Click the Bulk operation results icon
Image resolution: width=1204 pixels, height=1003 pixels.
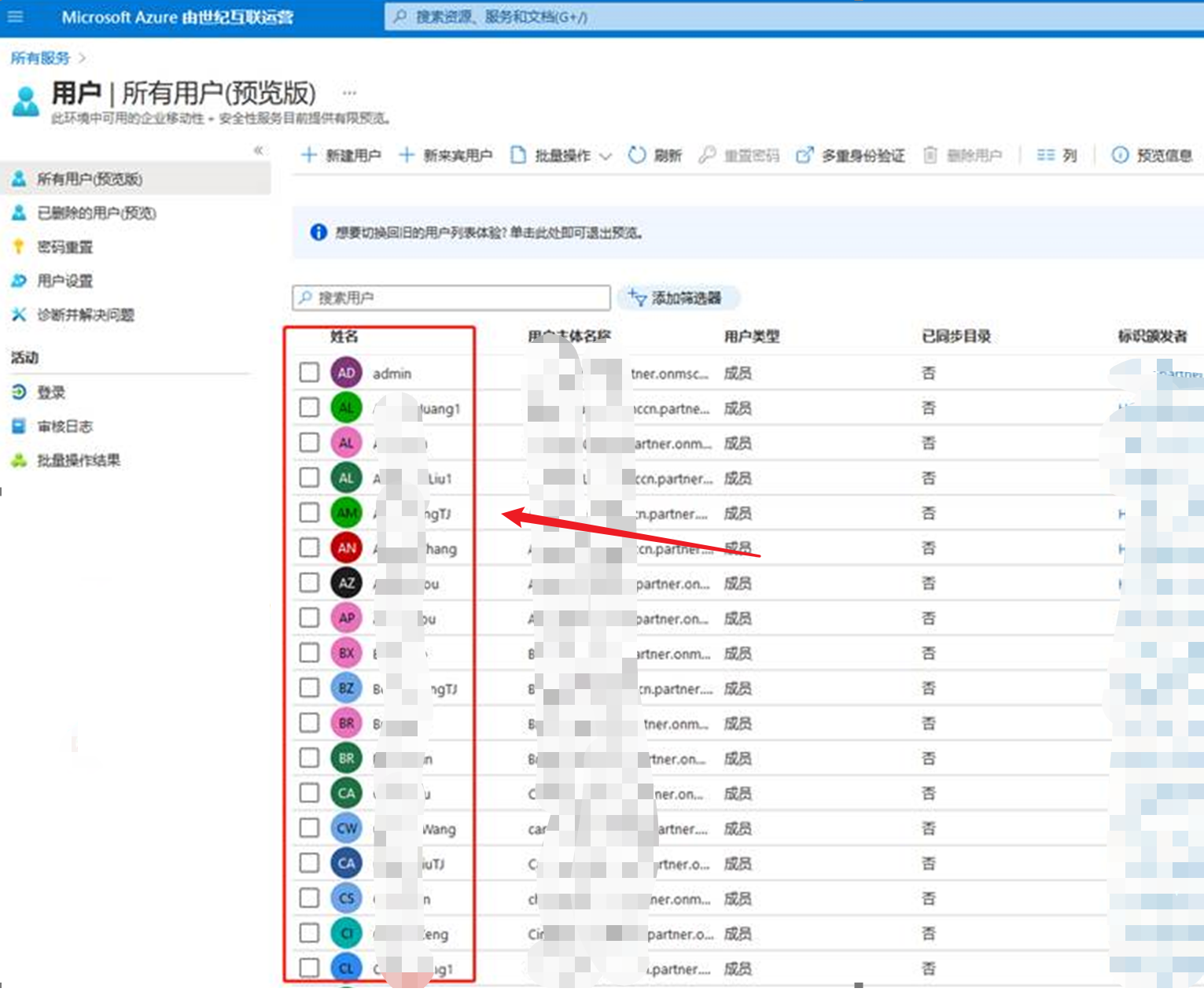(19, 460)
